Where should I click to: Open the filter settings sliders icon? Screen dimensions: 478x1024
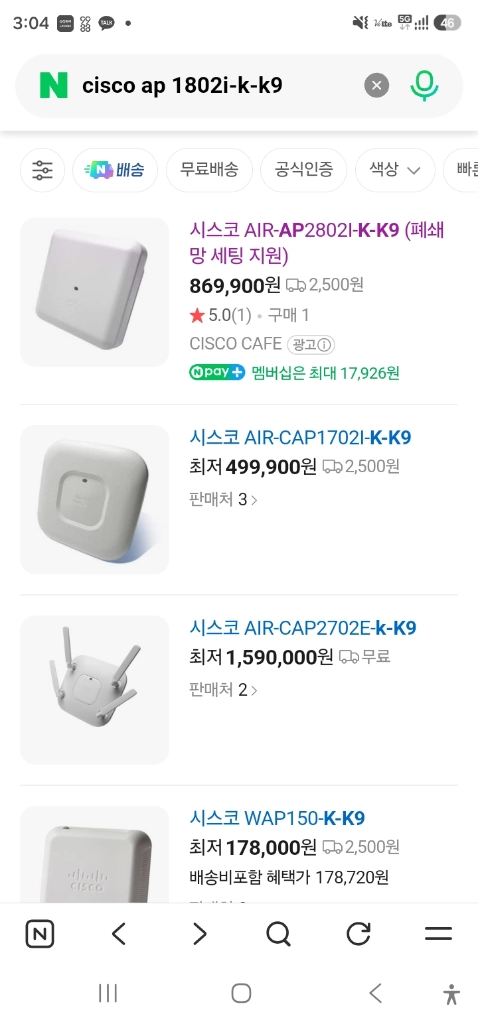tap(42, 170)
